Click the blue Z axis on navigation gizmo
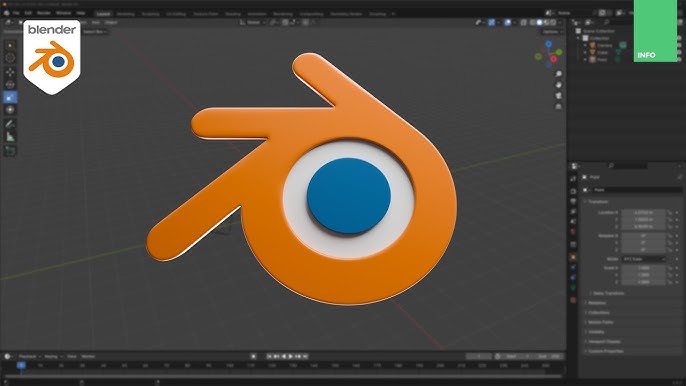This screenshot has height=386, width=686. pyautogui.click(x=549, y=44)
